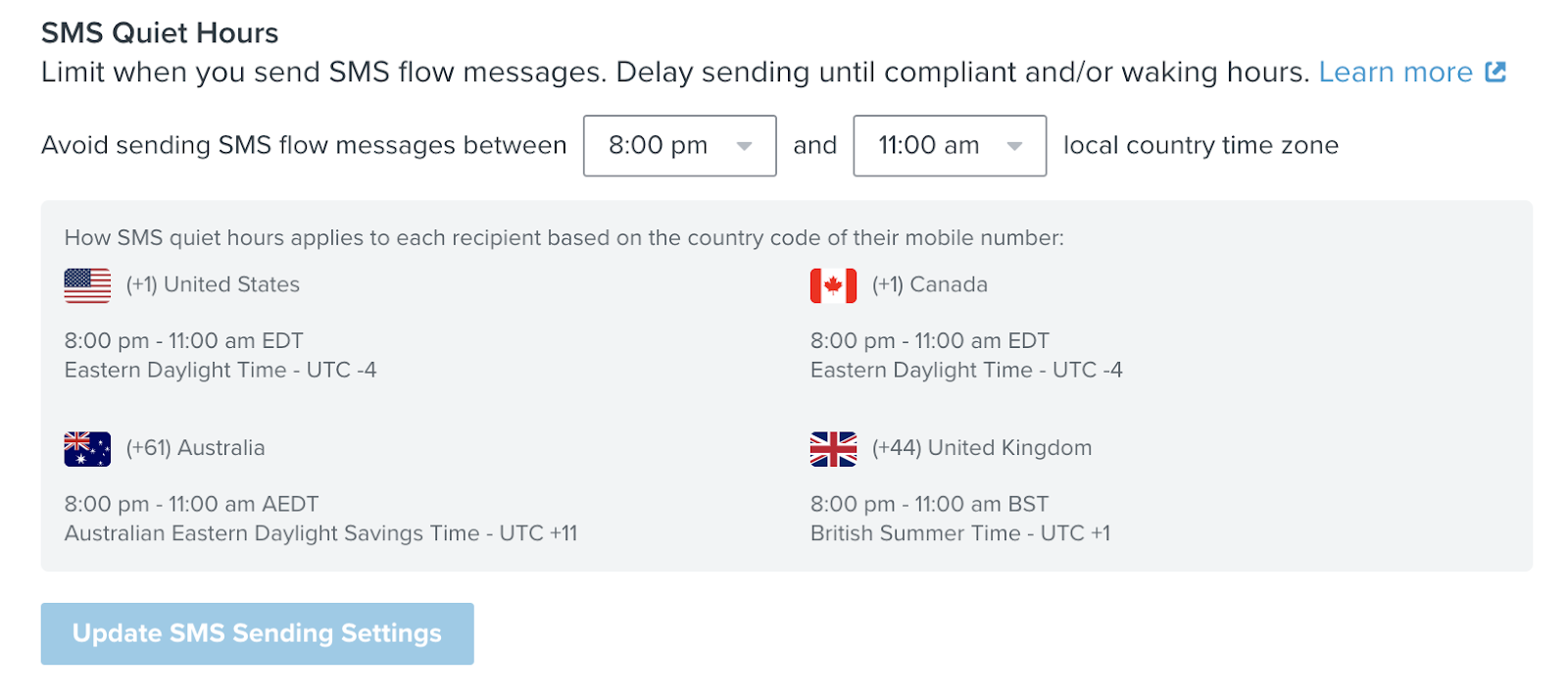Click the 8:00 pm - 11:00 am AEDT text

(191, 504)
